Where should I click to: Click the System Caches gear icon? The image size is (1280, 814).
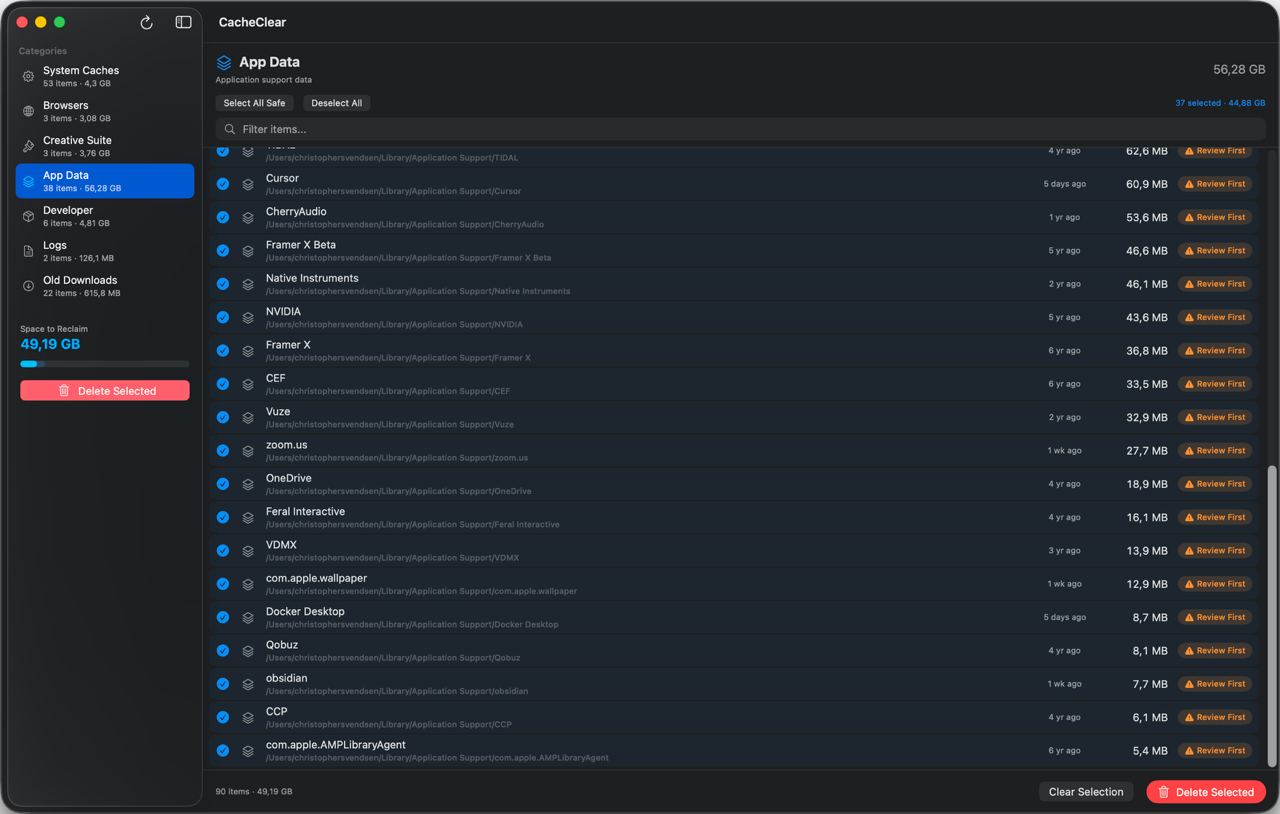tap(28, 76)
